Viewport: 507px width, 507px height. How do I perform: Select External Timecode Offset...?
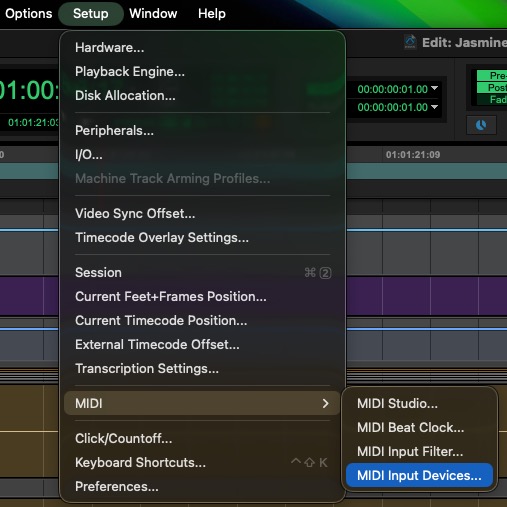tap(202, 345)
